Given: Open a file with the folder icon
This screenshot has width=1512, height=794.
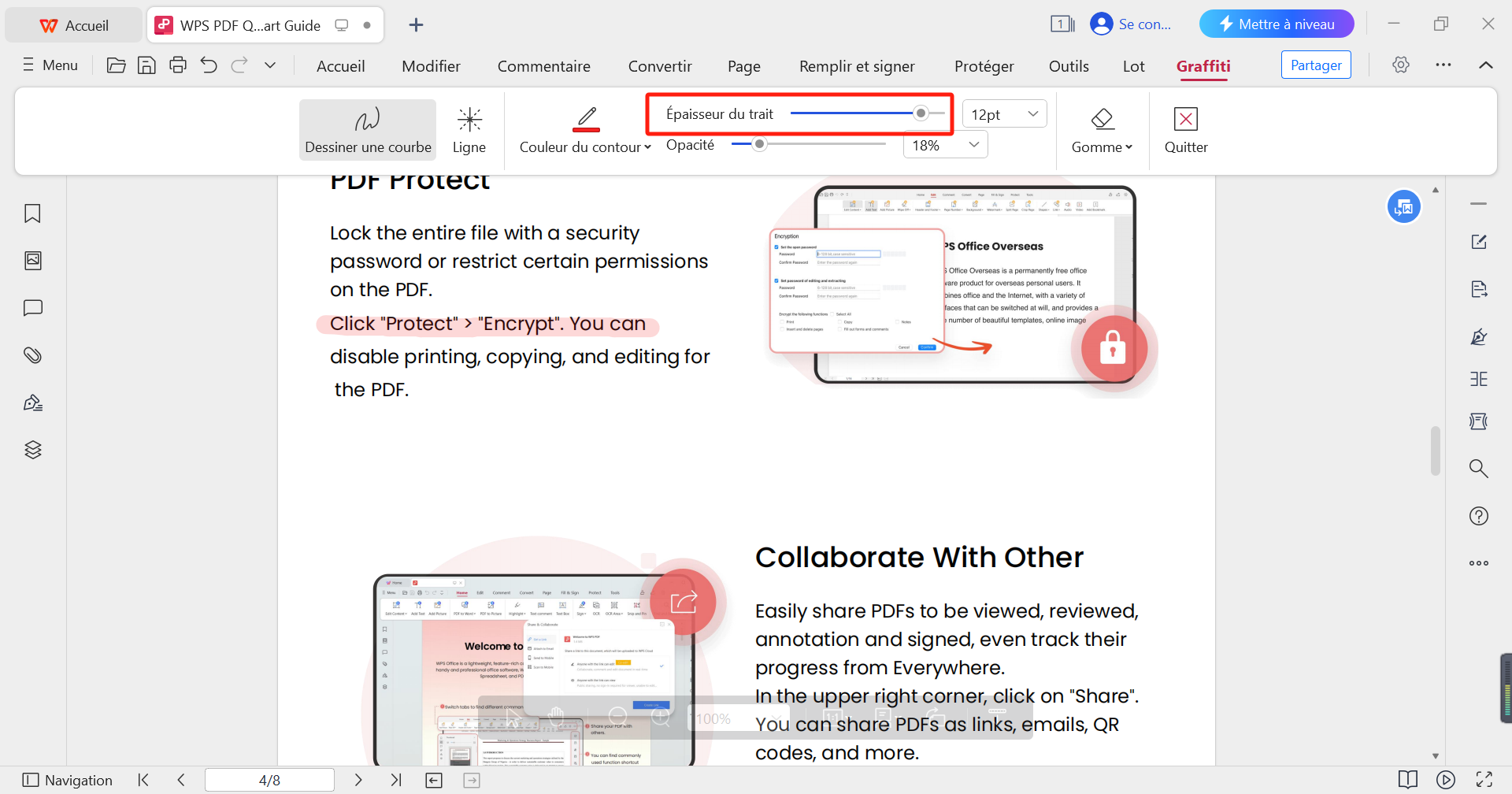Looking at the screenshot, I should coord(116,65).
